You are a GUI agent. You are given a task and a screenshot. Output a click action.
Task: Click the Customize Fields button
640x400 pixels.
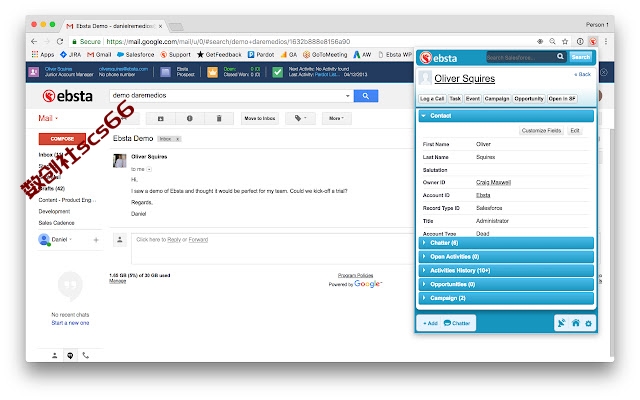pos(541,131)
